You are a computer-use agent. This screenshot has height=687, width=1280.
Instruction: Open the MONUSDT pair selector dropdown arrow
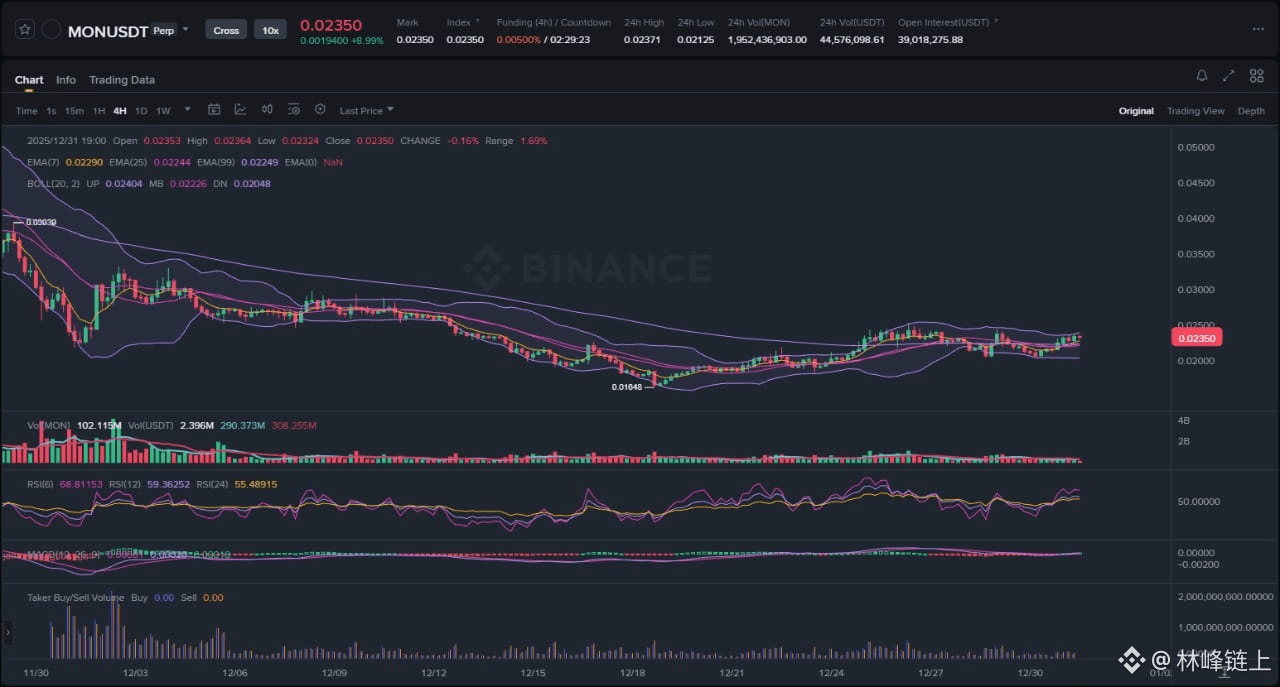point(185,29)
